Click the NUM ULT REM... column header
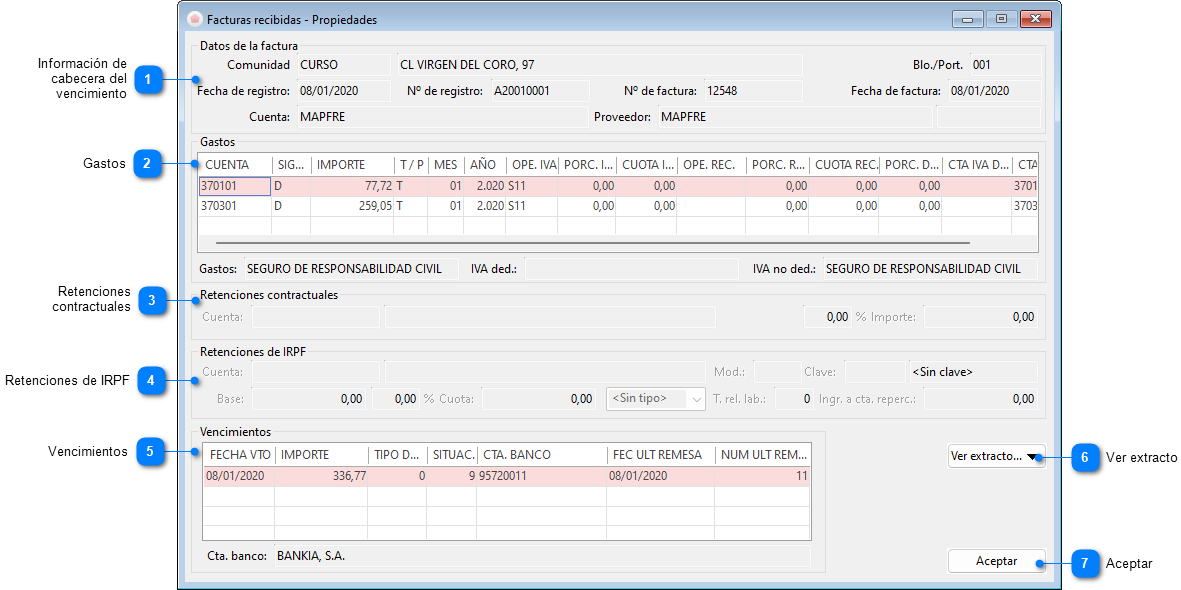This screenshot has height=590, width=1181. pyautogui.click(x=762, y=455)
